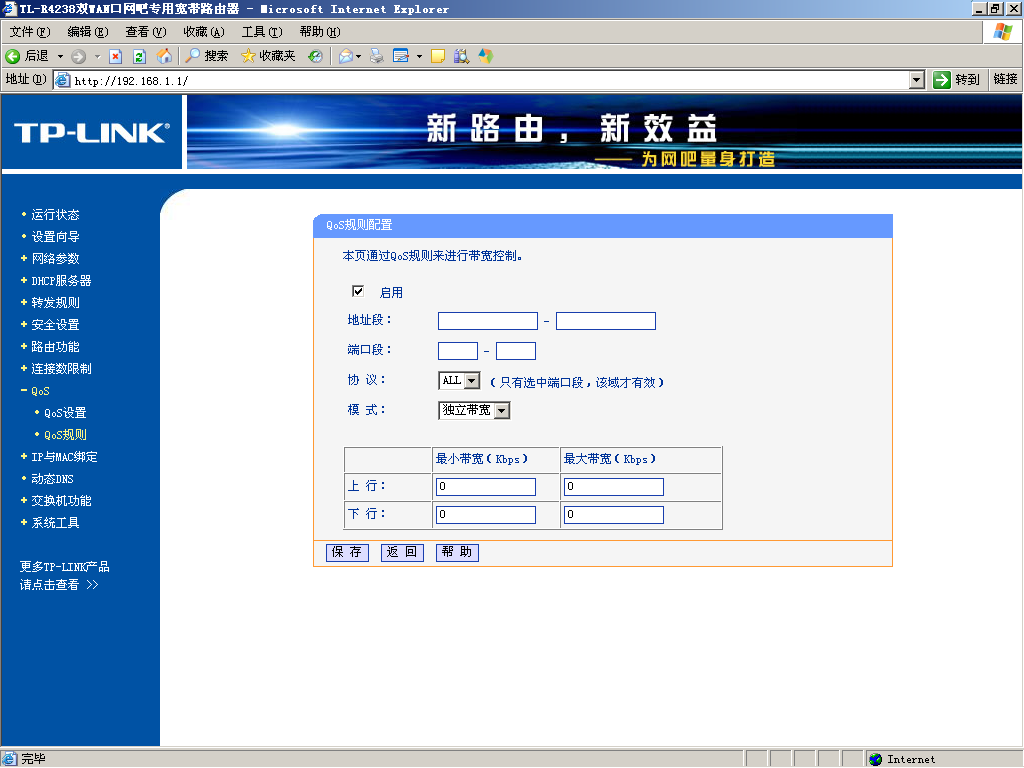Click the Windows flag logo in menu bar
Viewport: 1024px width, 768px height.
[1002, 32]
